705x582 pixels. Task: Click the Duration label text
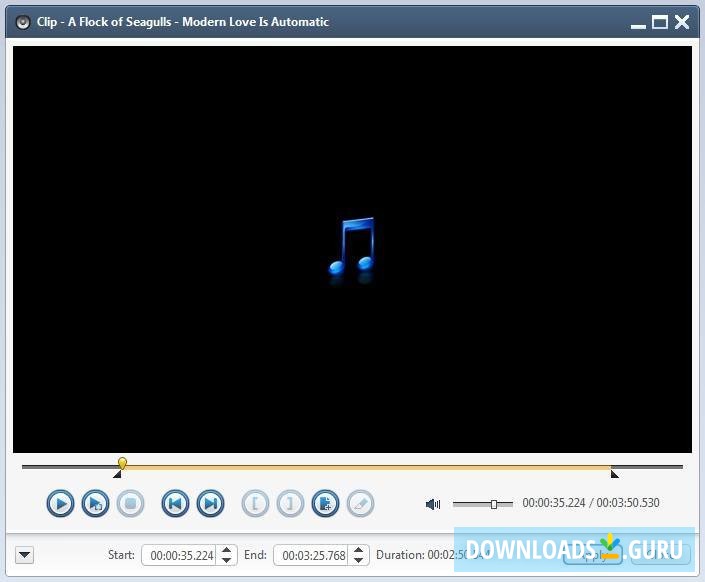point(400,555)
